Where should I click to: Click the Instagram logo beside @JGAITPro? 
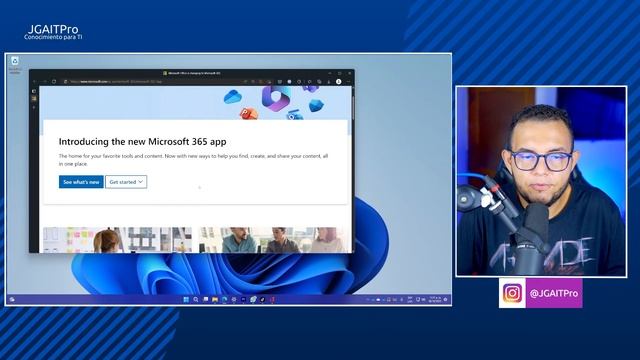[x=512, y=293]
